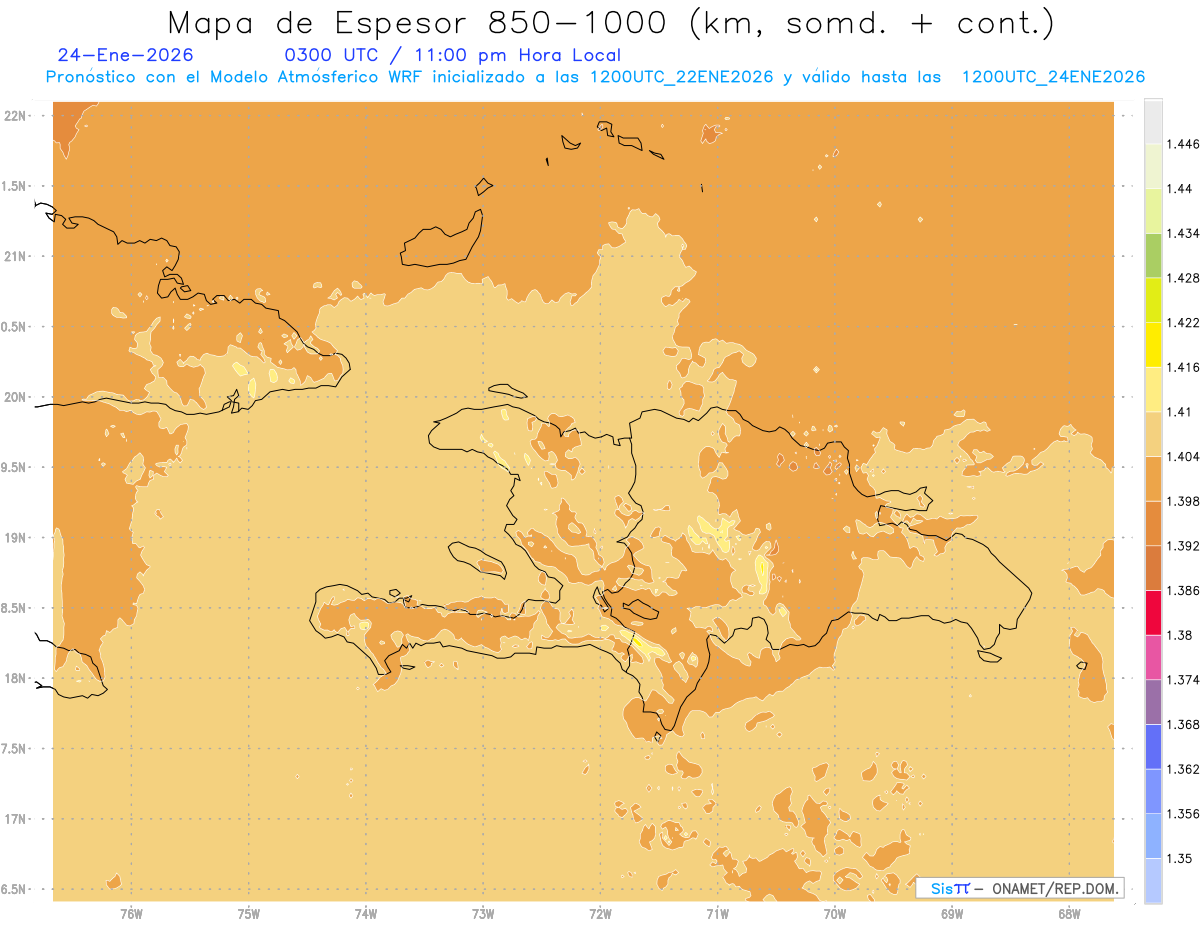Image resolution: width=1200 pixels, height=927 pixels.
Task: Pick the red legend swatch between 1.386 and 1.38
Action: [1153, 612]
